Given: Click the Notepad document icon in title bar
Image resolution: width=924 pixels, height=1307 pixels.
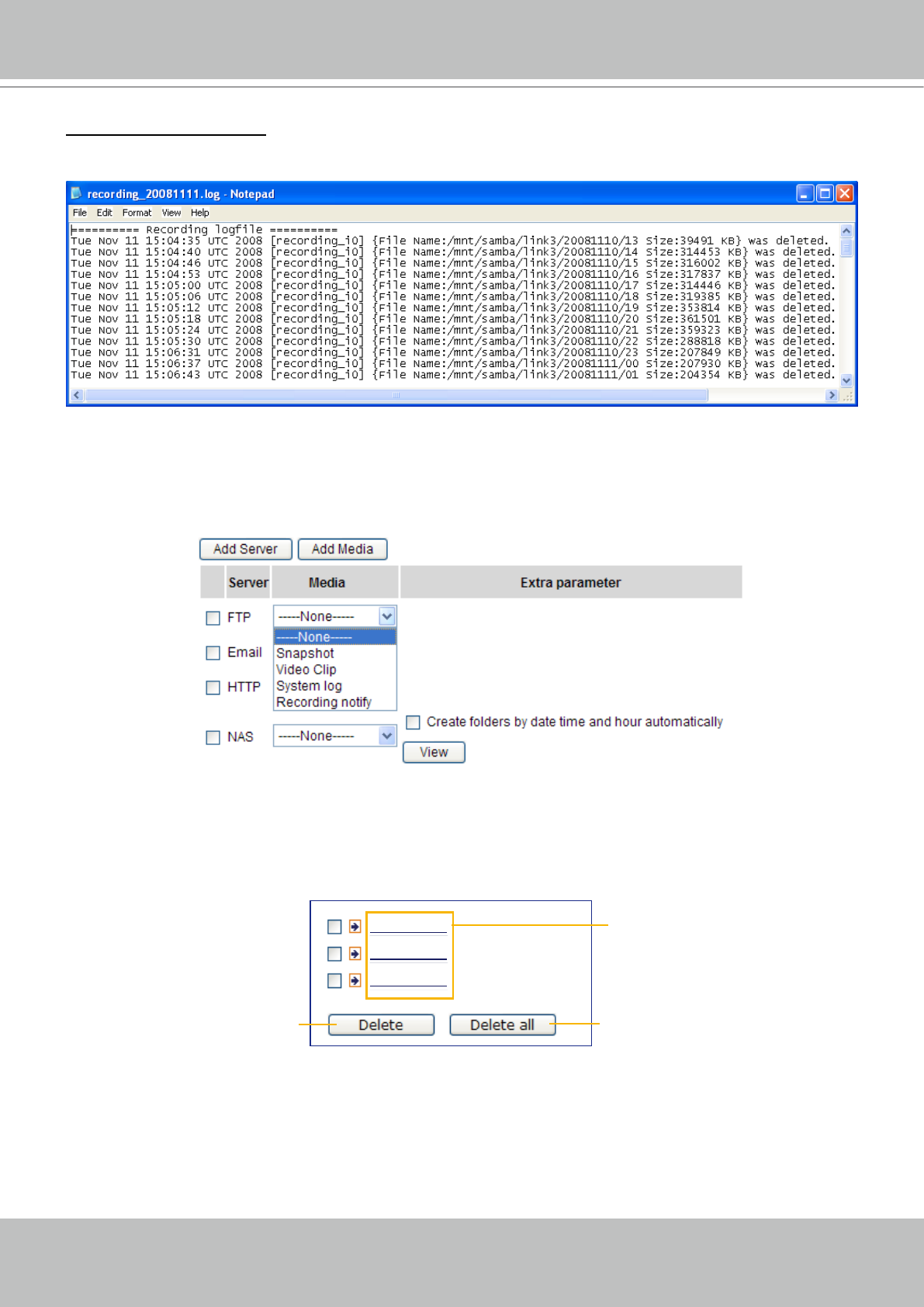Looking at the screenshot, I should point(76,193).
